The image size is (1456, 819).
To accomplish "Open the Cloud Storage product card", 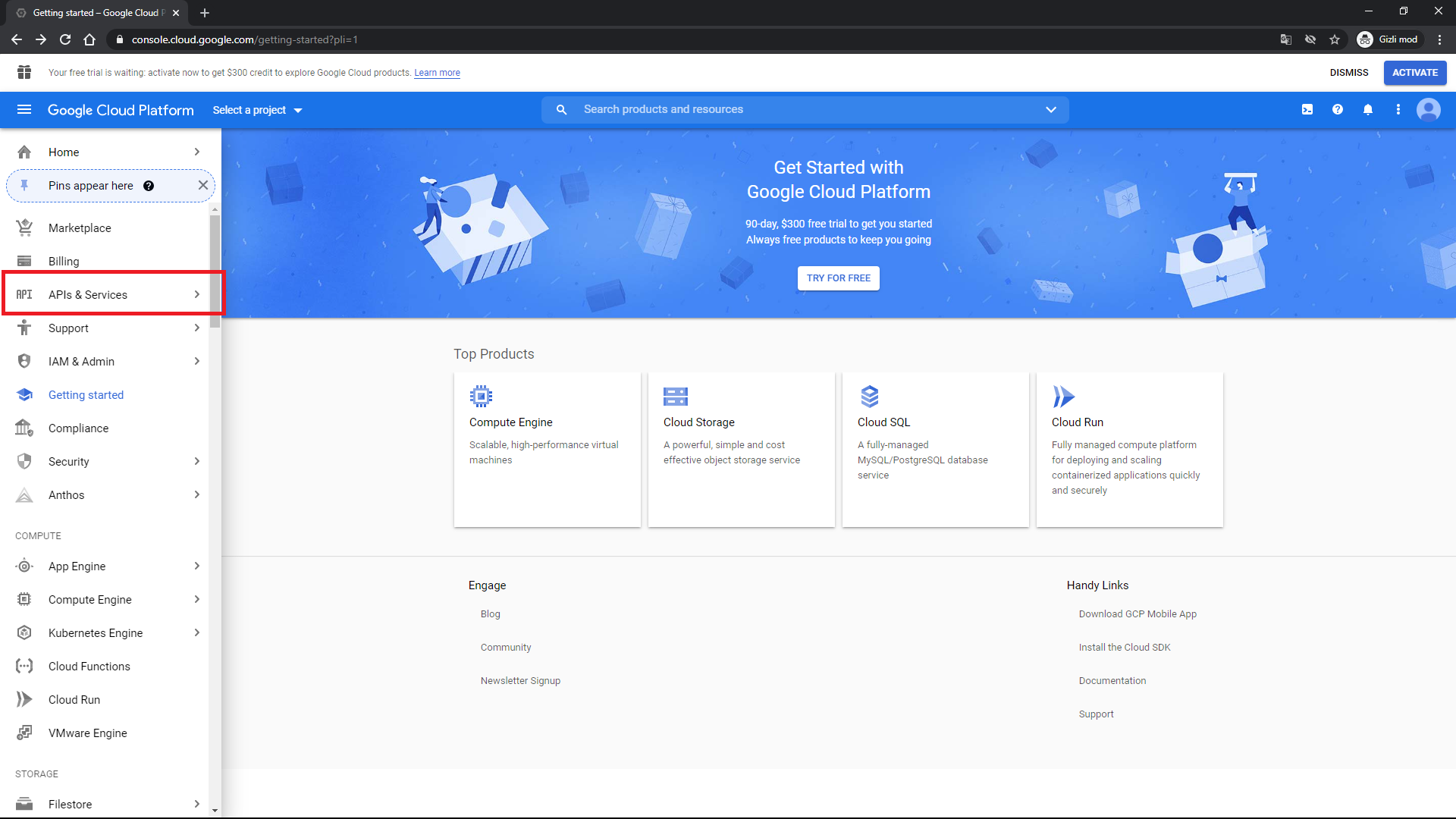I will (742, 450).
